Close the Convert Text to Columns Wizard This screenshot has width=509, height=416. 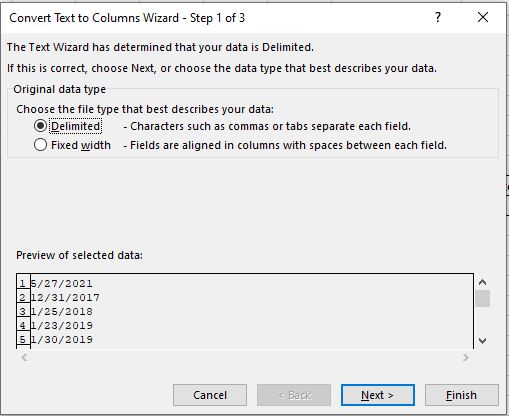[x=483, y=17]
